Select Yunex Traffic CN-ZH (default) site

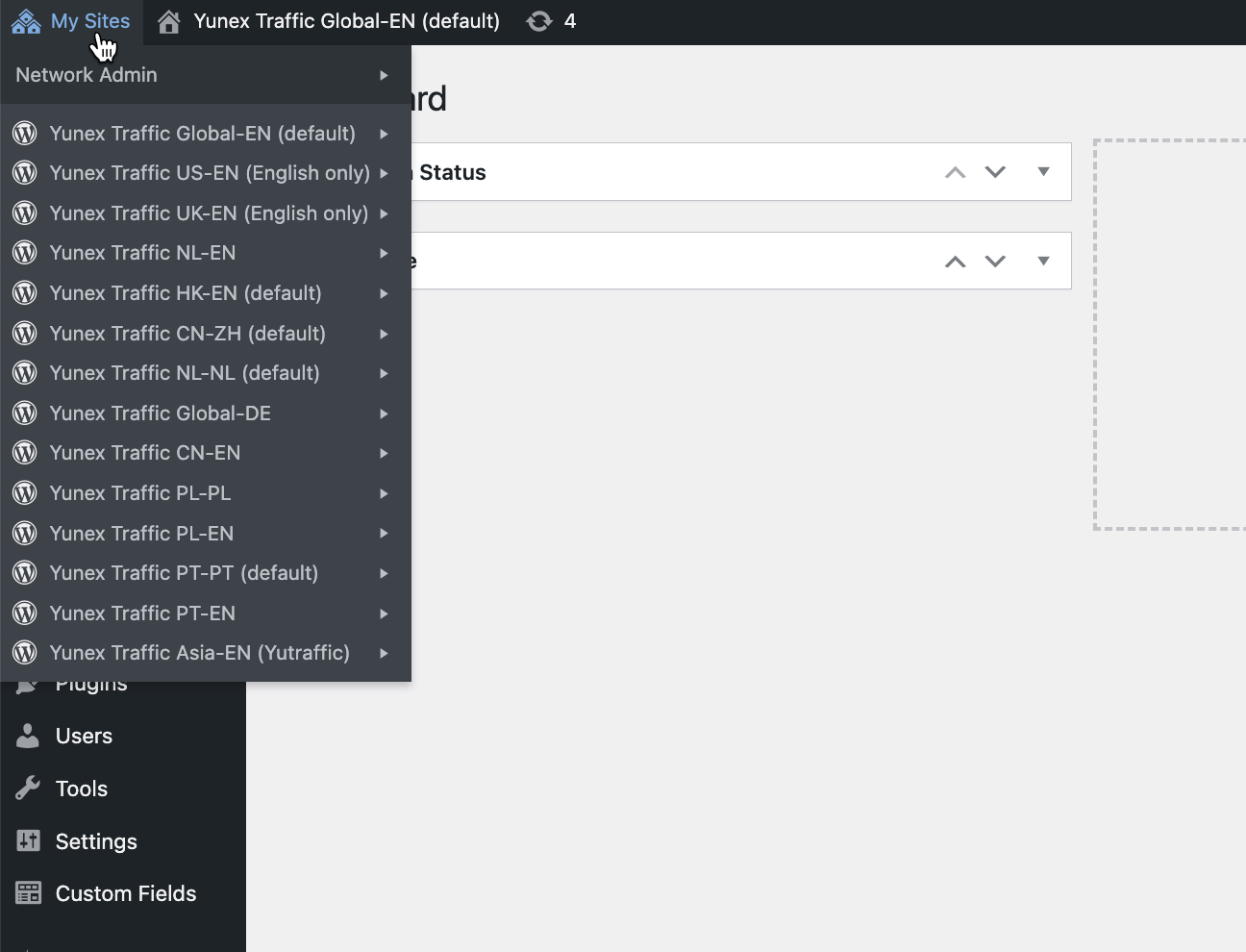[187, 334]
